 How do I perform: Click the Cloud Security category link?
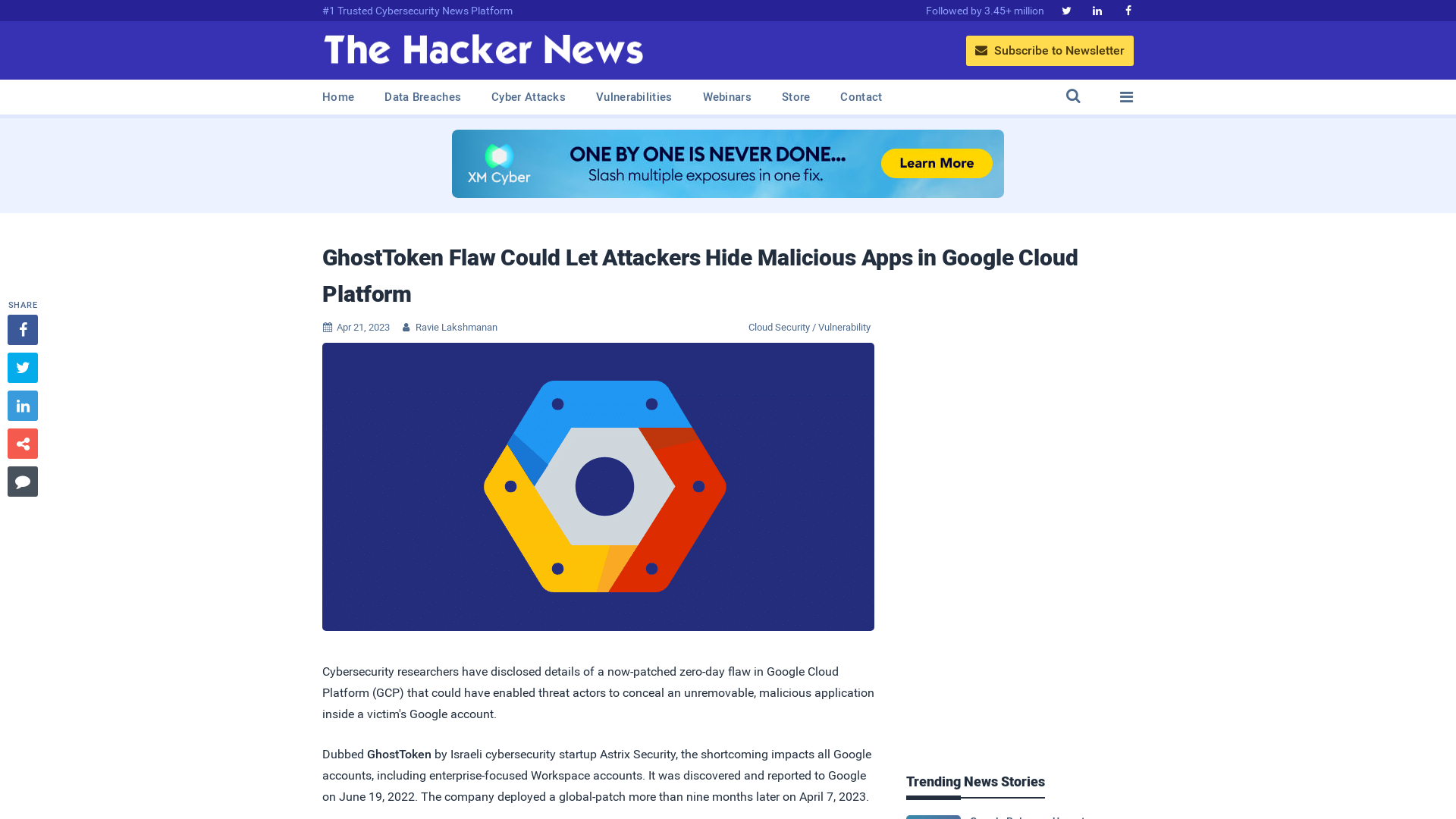[x=779, y=327]
